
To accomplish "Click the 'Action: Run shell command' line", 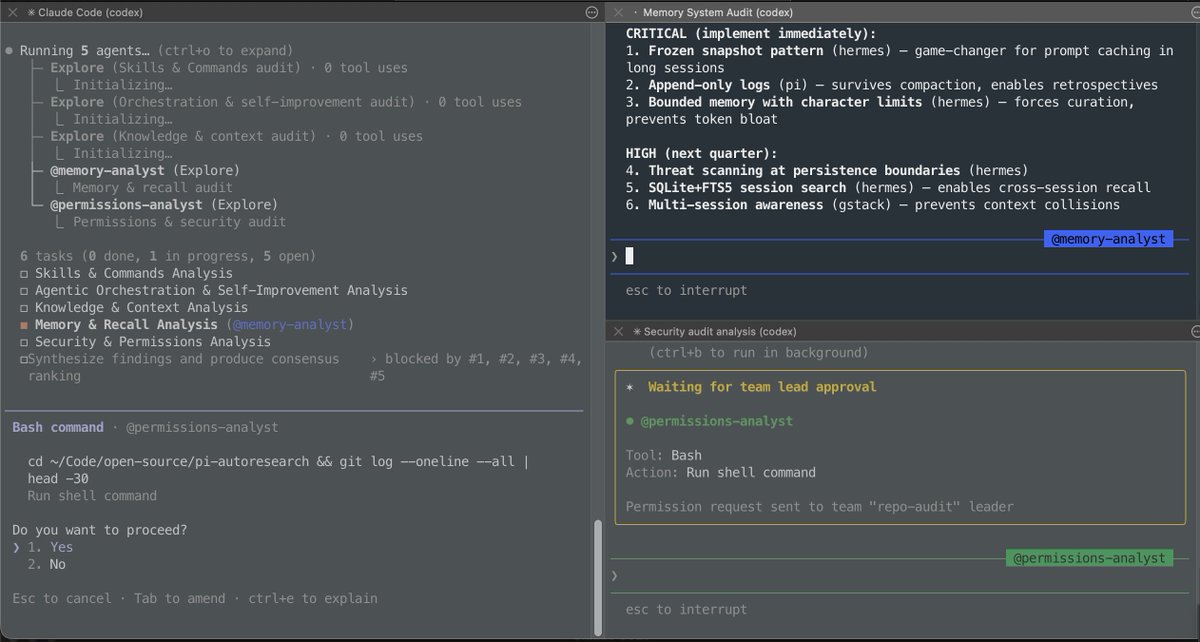I will [721, 472].
